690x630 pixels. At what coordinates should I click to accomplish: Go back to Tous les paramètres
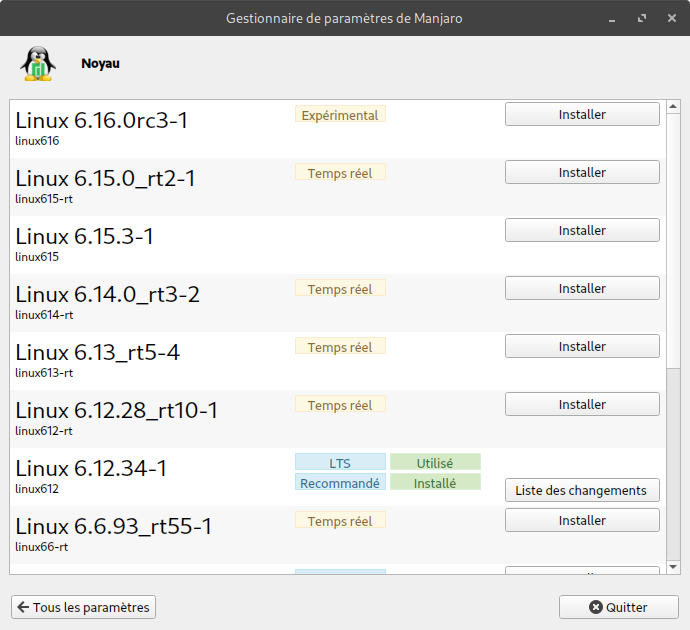pos(83,607)
